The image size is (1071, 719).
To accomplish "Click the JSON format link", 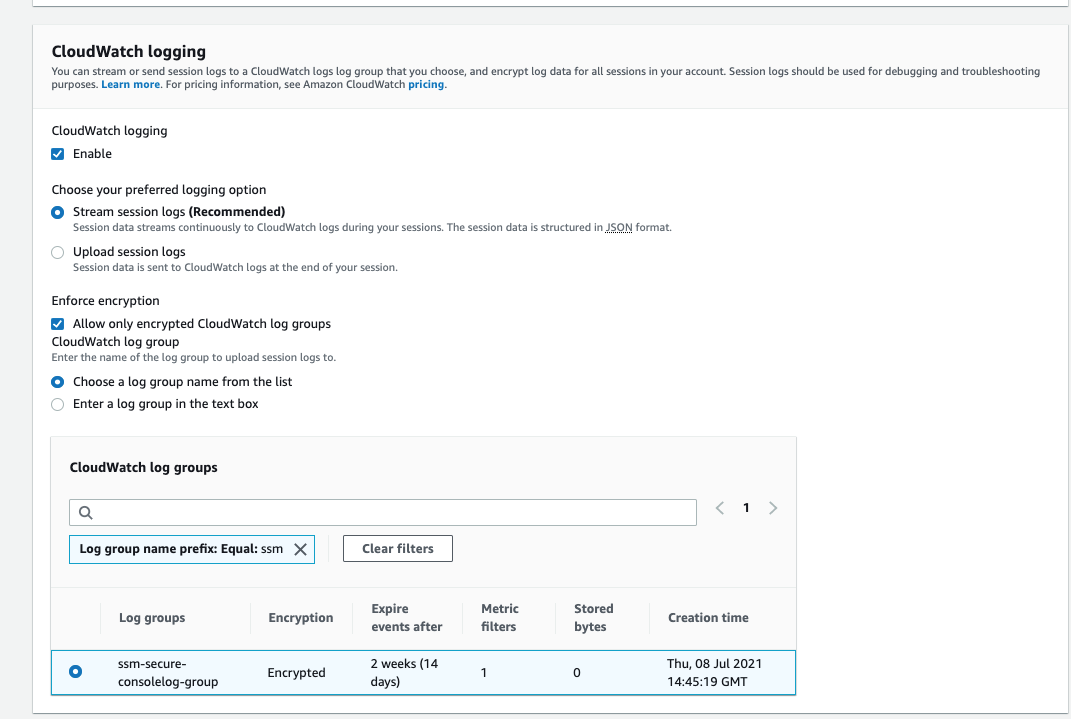I will tap(619, 227).
